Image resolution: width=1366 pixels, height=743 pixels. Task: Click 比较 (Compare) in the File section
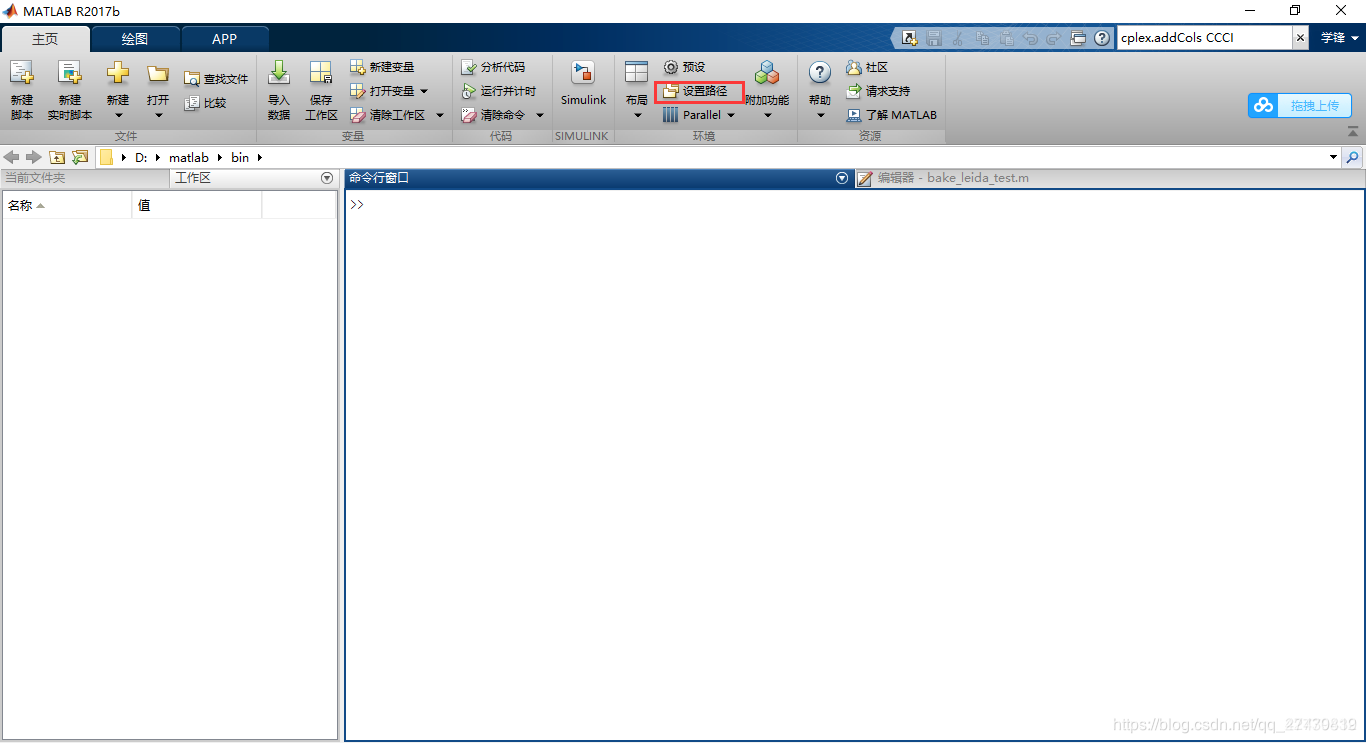click(205, 102)
